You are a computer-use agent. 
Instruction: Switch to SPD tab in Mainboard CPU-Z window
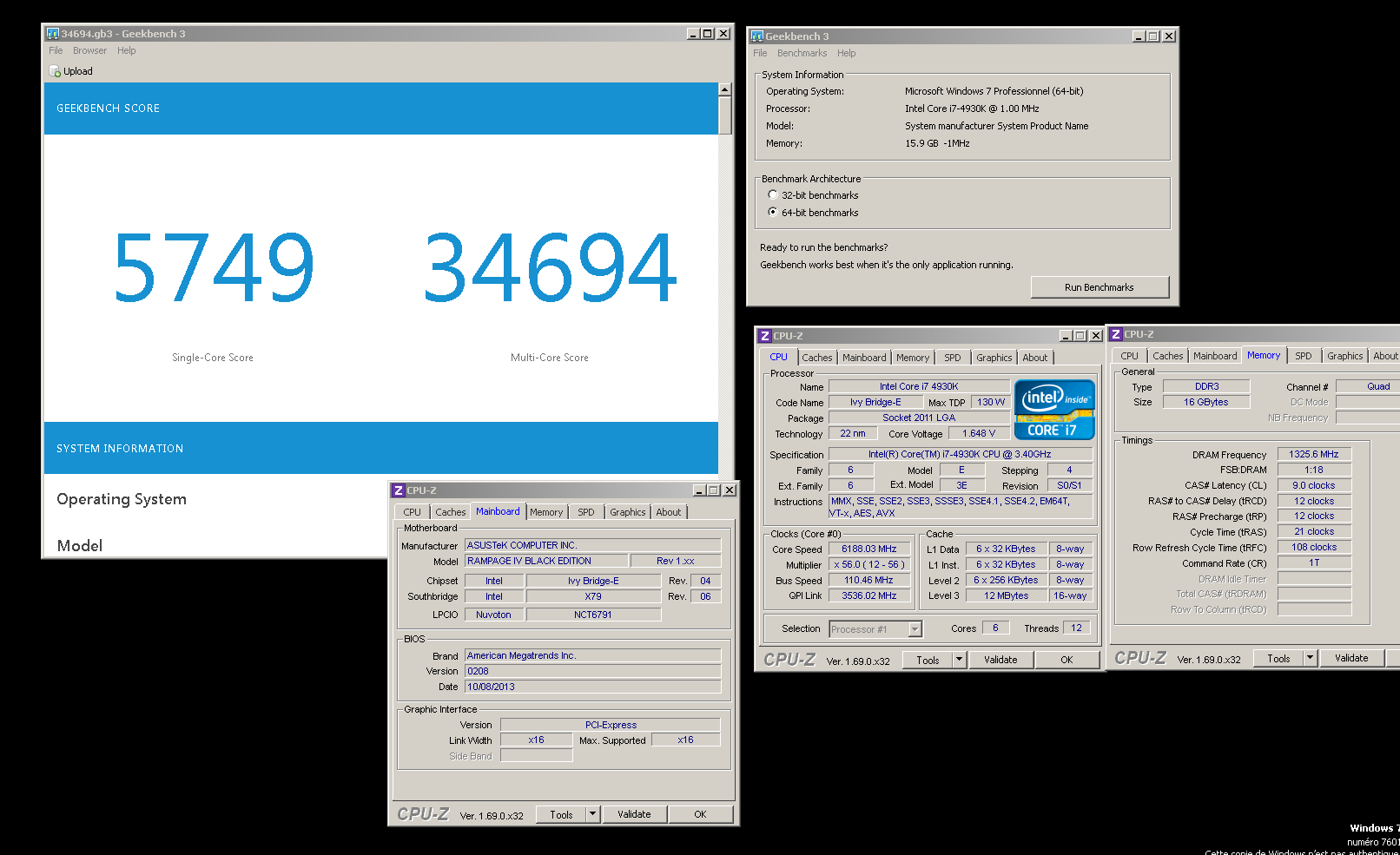pos(586,512)
